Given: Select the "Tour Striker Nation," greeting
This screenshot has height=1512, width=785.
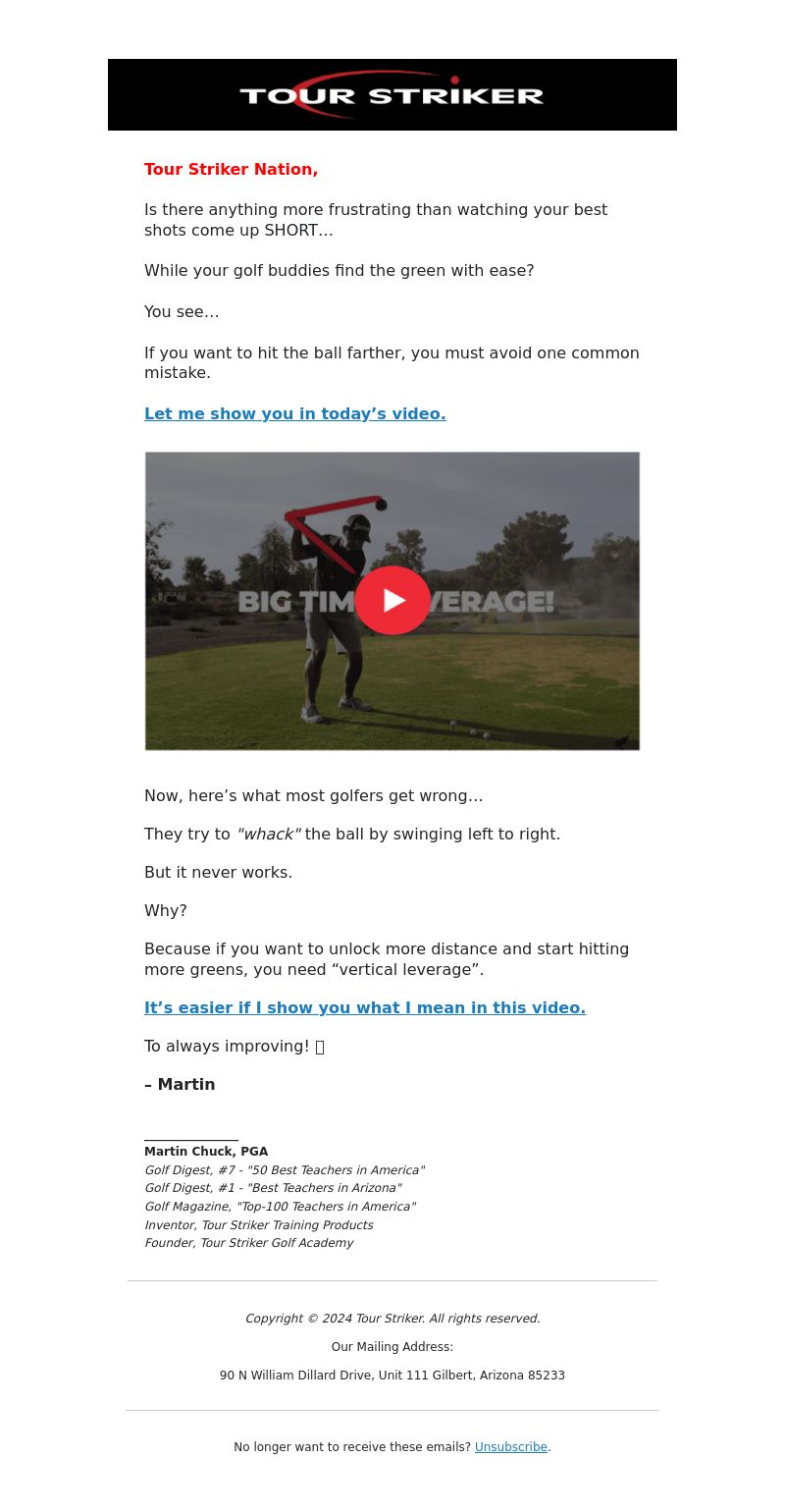Looking at the screenshot, I should [x=232, y=170].
